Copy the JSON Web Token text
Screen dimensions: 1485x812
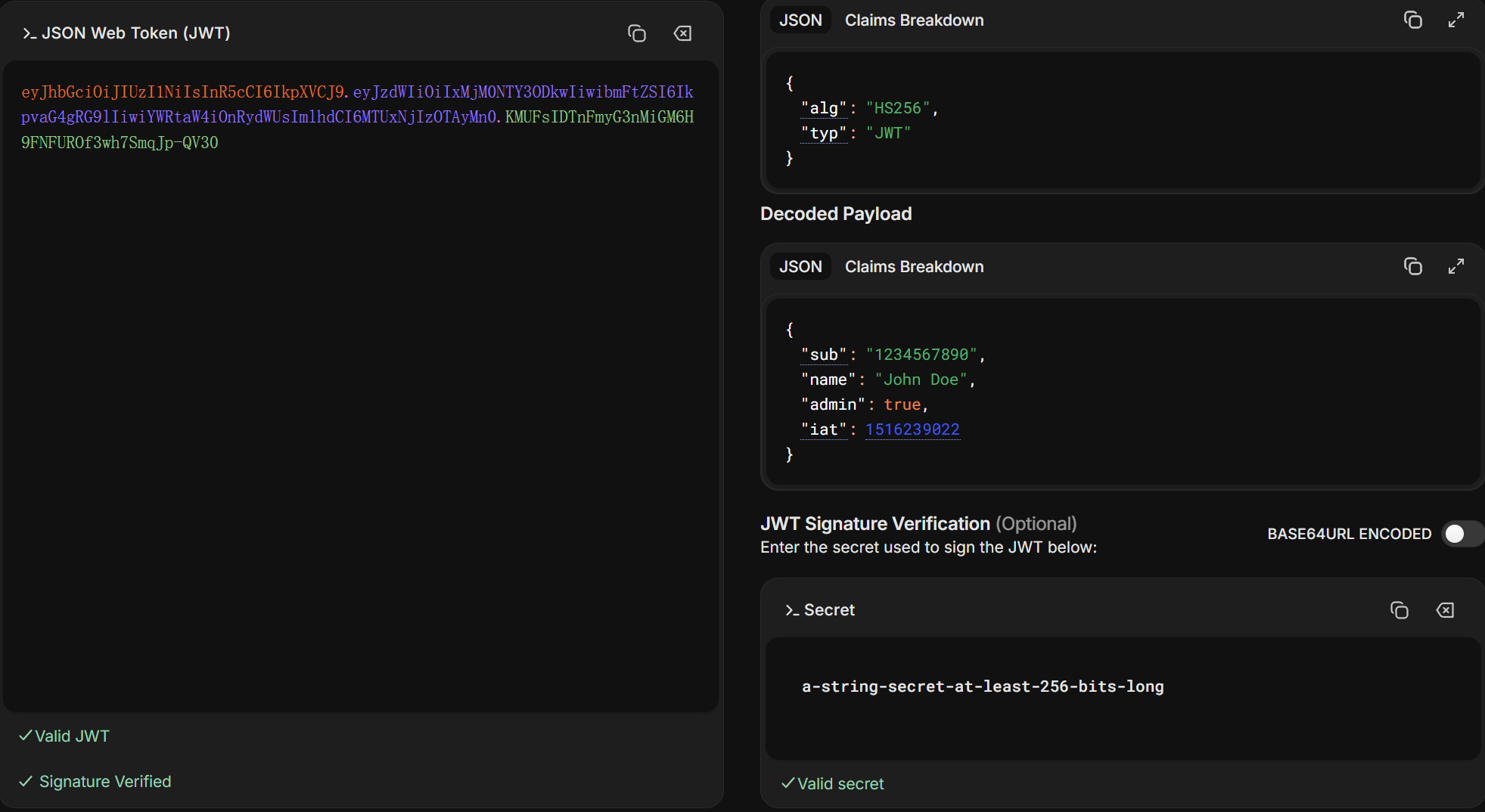point(636,33)
